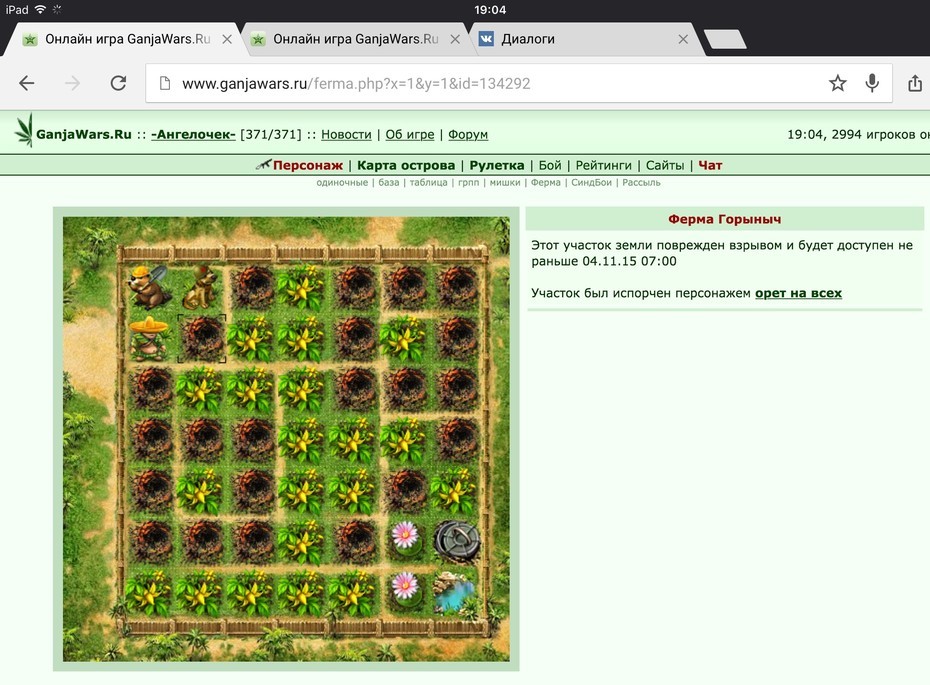The width and height of the screenshot is (930, 685).
Task: Open the Ферма submenu link
Action: pyautogui.click(x=546, y=183)
